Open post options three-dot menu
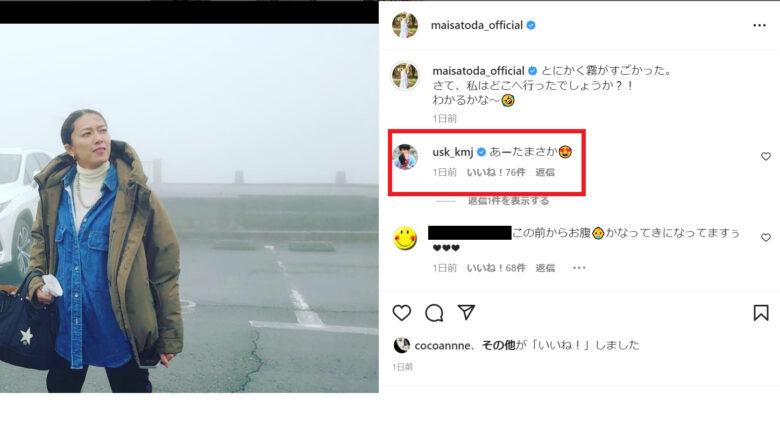This screenshot has height=422, width=780. (759, 25)
